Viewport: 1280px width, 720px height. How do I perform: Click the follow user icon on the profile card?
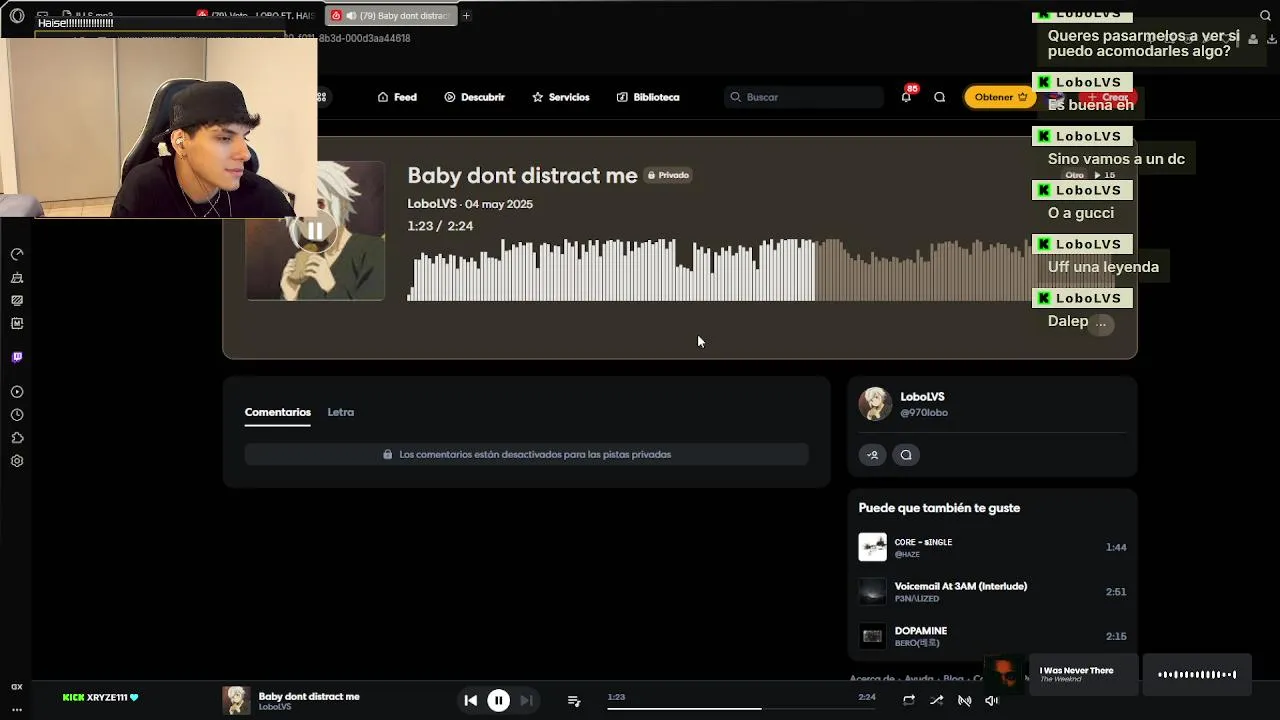872,455
